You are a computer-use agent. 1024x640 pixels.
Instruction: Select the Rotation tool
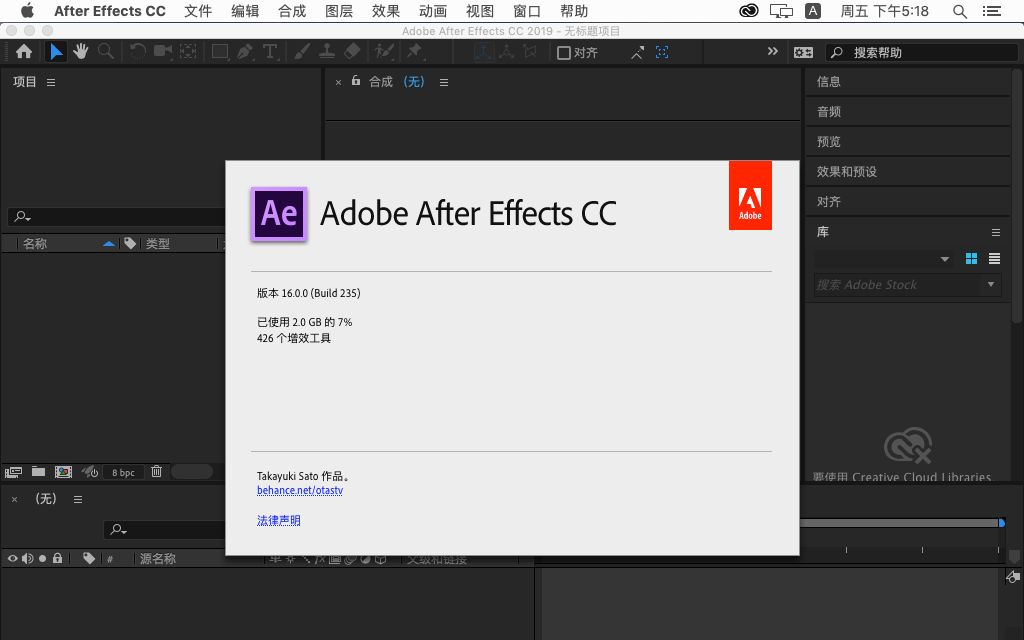pos(137,52)
